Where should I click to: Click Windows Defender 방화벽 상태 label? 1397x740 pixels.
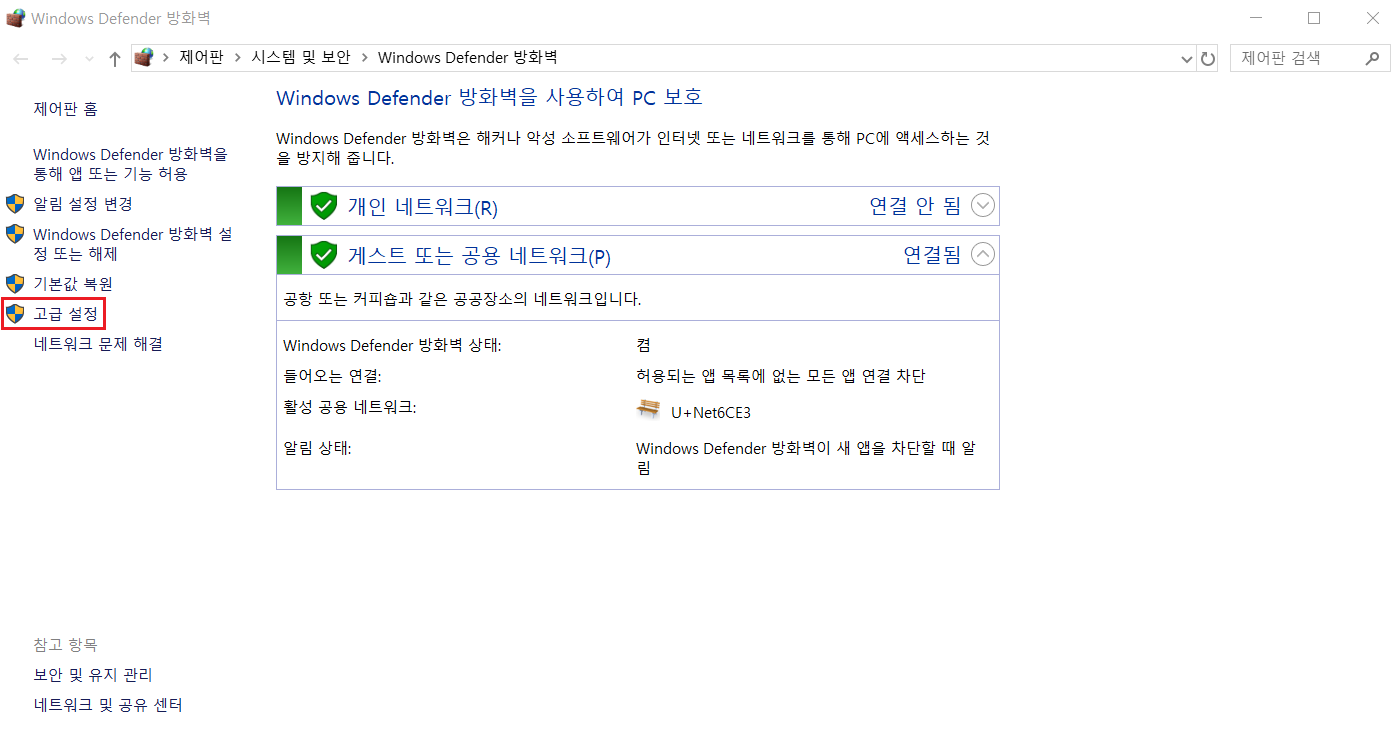point(392,346)
